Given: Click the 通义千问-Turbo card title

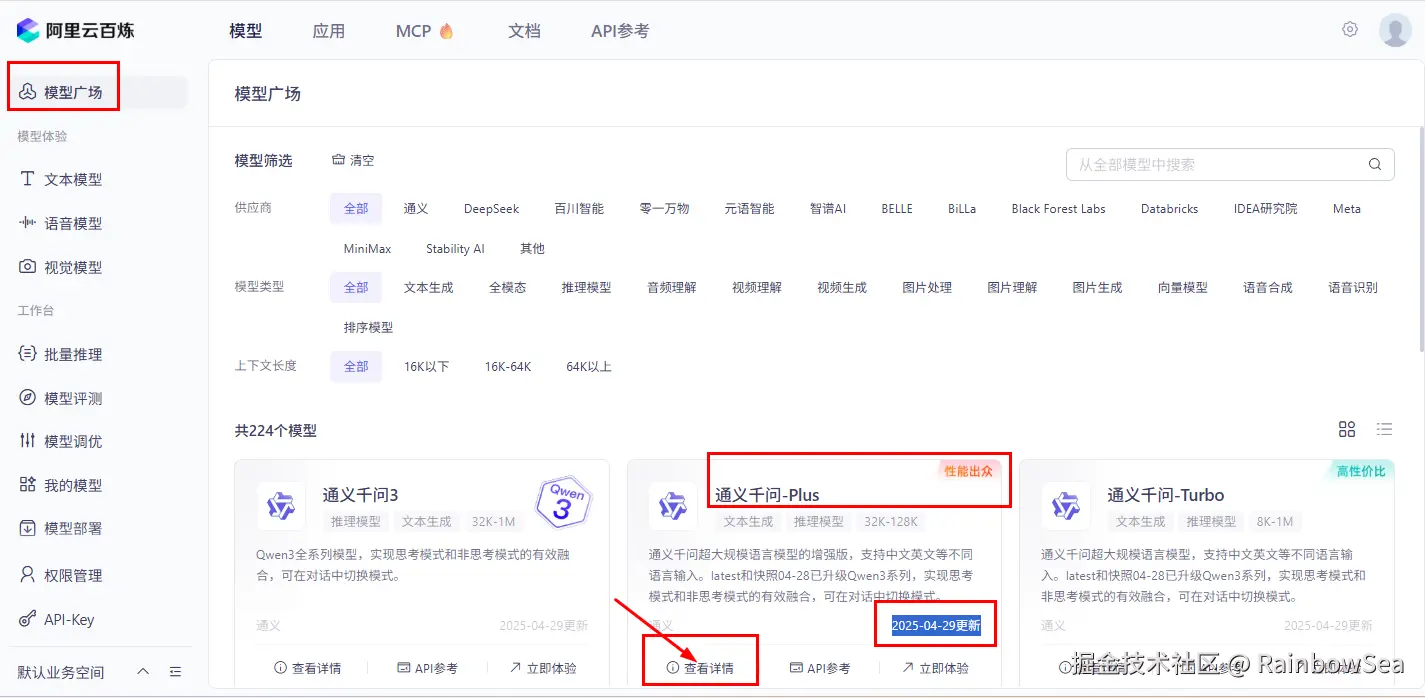Looking at the screenshot, I should pyautogui.click(x=1166, y=495).
